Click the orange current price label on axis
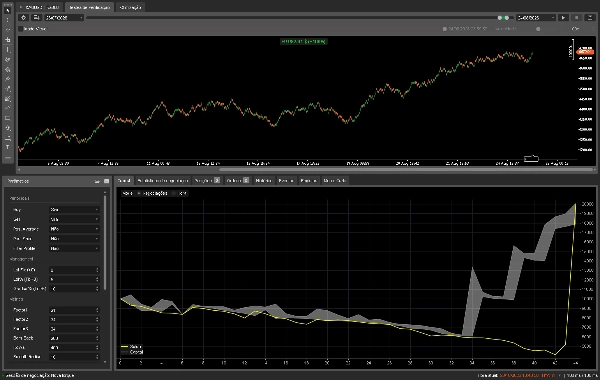This screenshot has height=380, width=600. coord(585,52)
